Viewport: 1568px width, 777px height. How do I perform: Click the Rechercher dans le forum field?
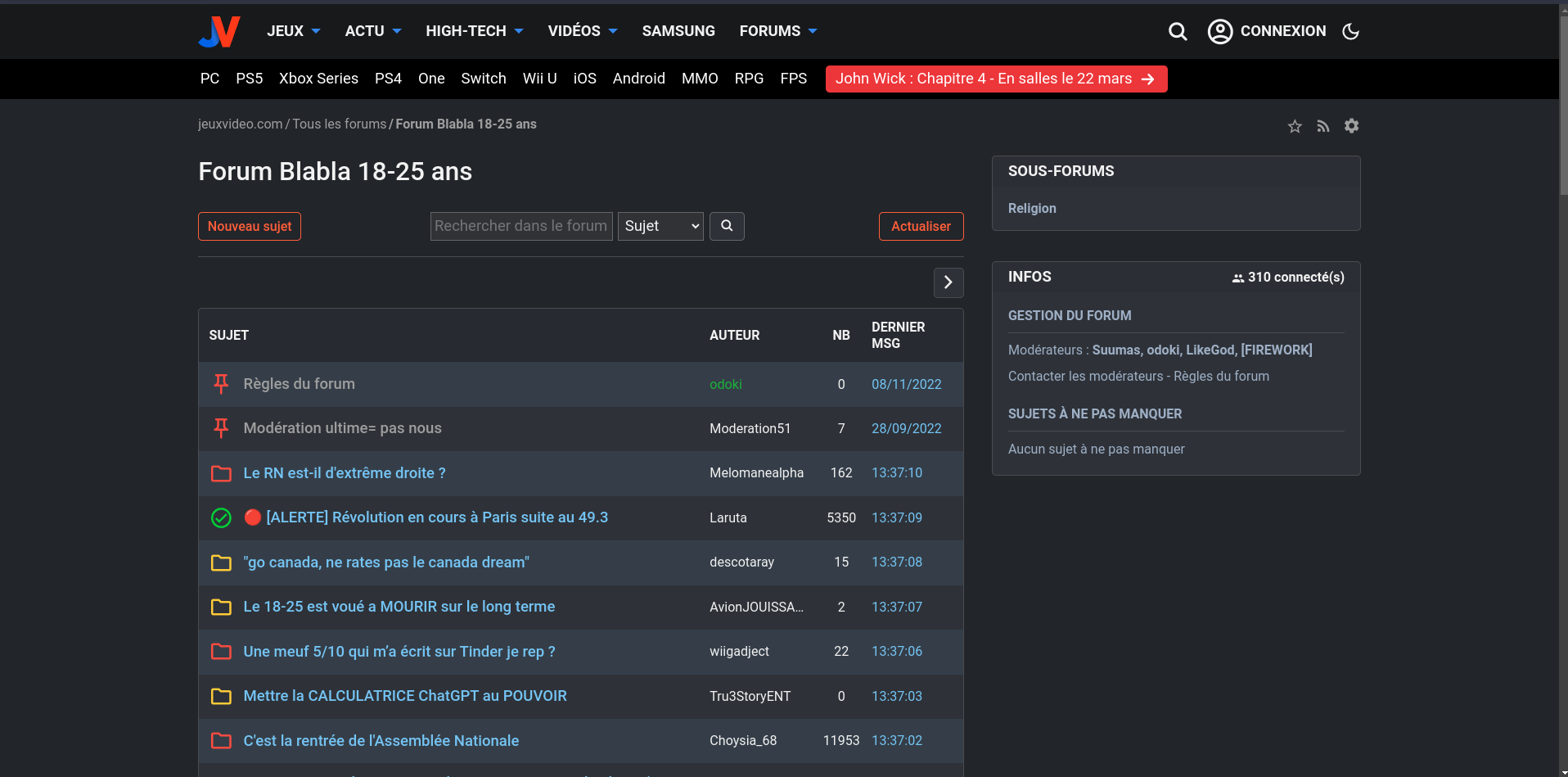520,226
